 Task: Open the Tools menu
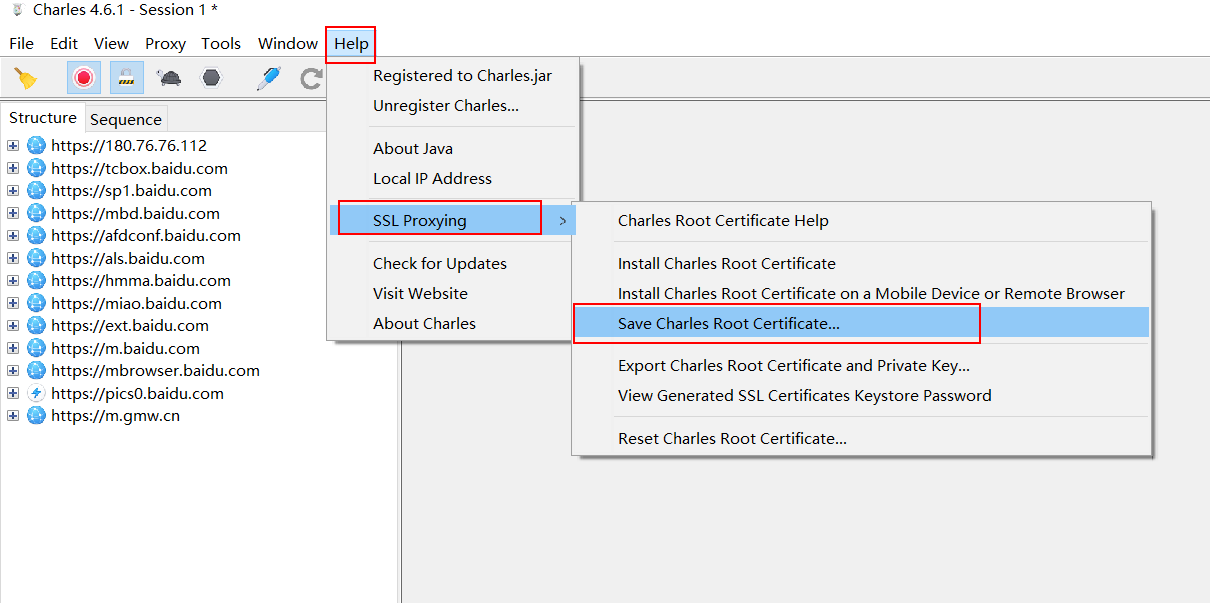point(221,43)
